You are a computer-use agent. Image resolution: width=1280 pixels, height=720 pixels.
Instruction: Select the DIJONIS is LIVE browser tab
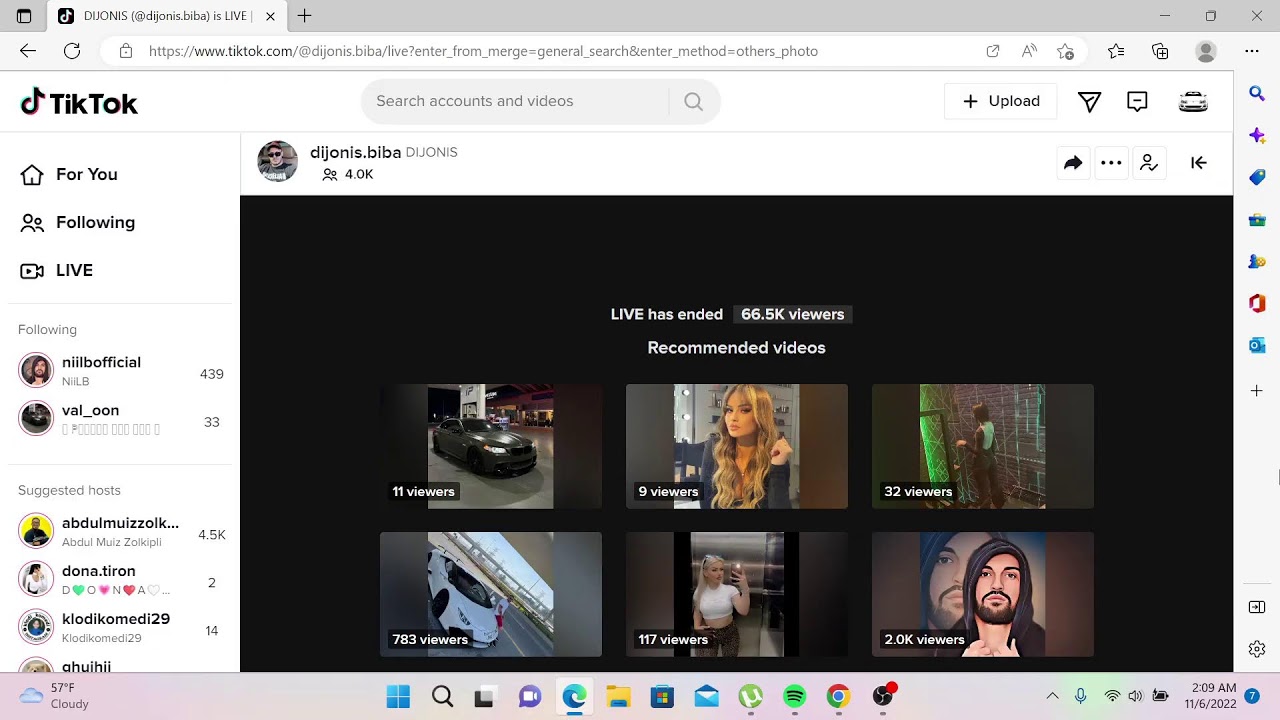click(166, 16)
